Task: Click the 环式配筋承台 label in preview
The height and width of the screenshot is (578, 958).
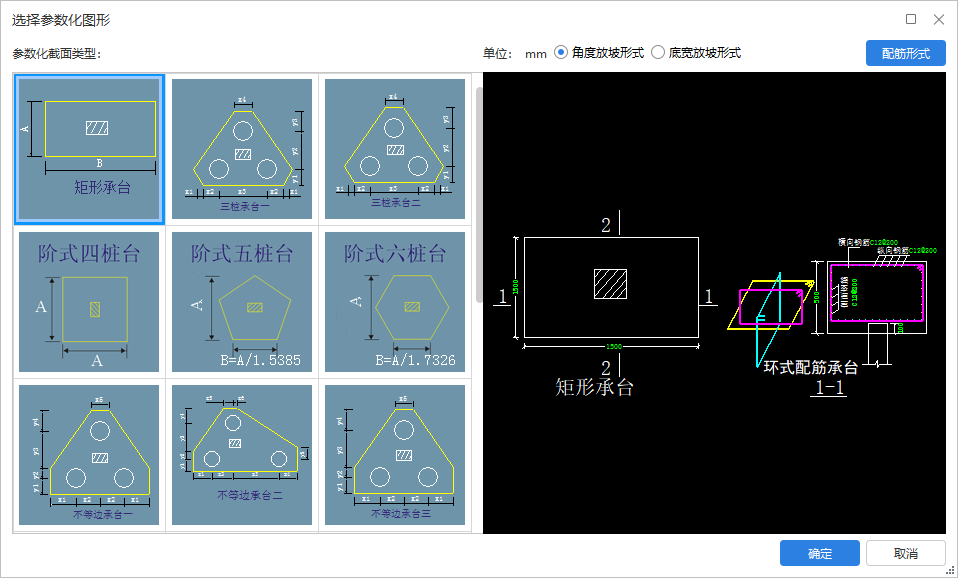Action: click(x=811, y=368)
